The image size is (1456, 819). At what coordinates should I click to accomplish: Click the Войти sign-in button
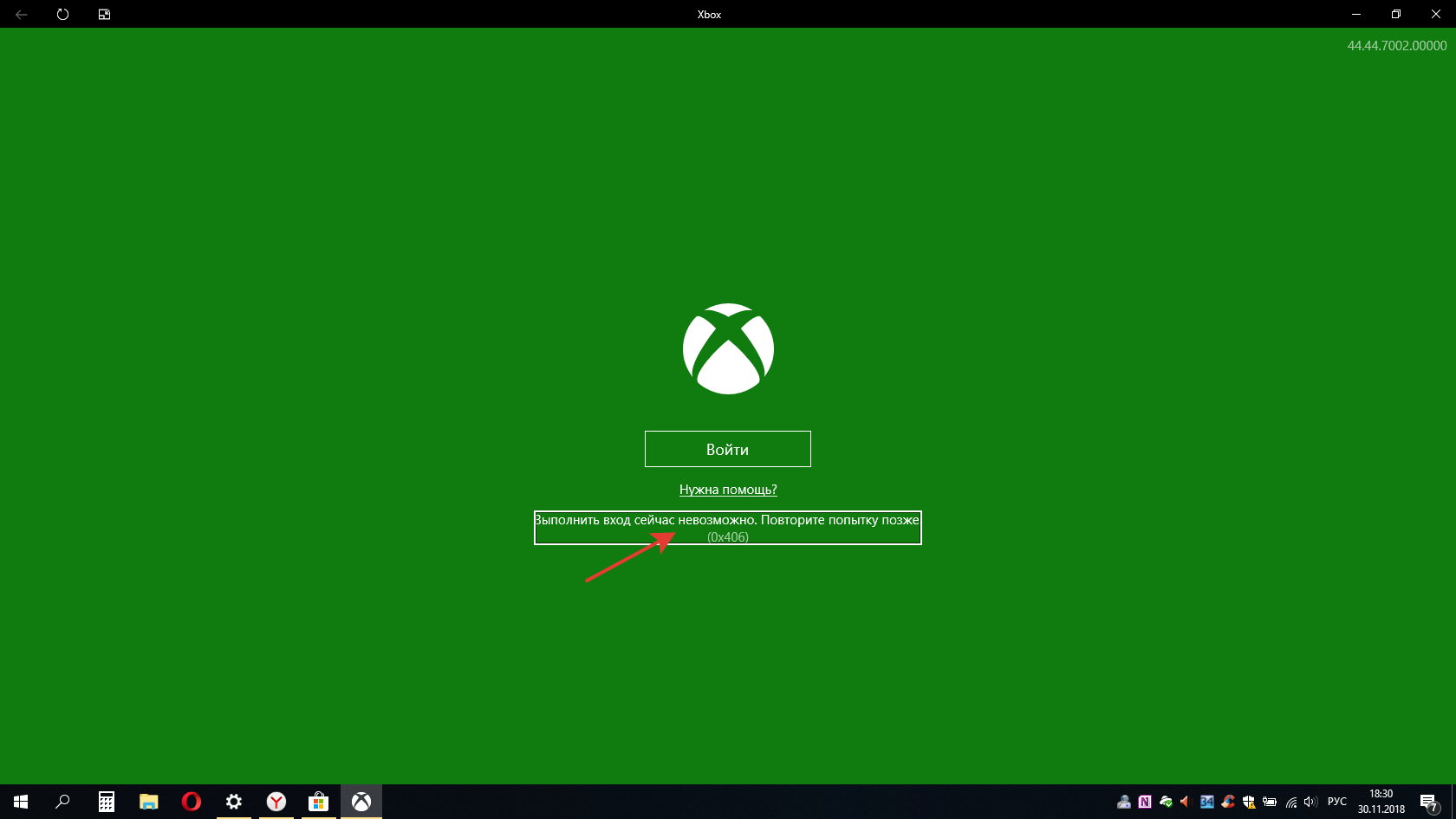coord(727,449)
